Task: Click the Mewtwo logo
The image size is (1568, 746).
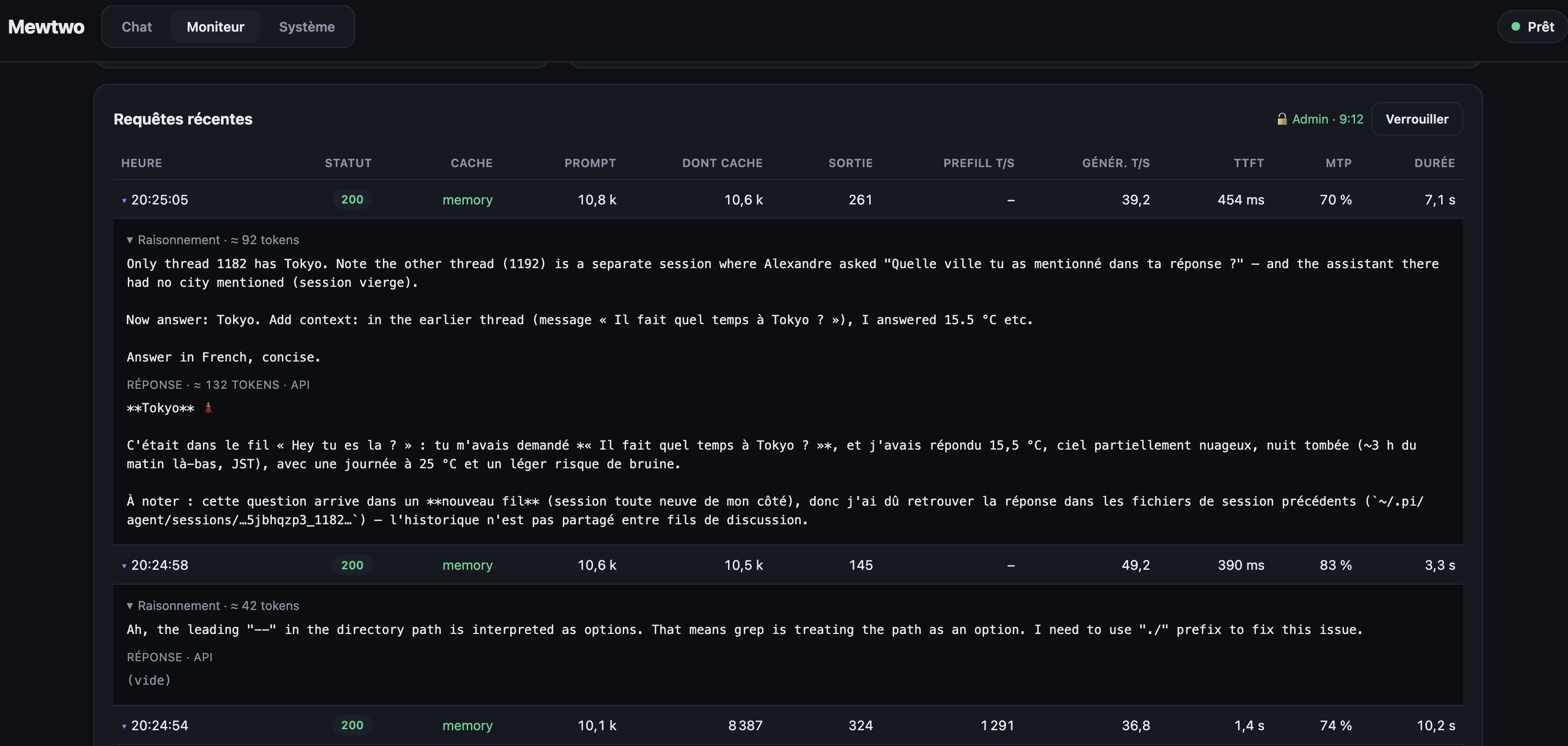Action: [46, 27]
